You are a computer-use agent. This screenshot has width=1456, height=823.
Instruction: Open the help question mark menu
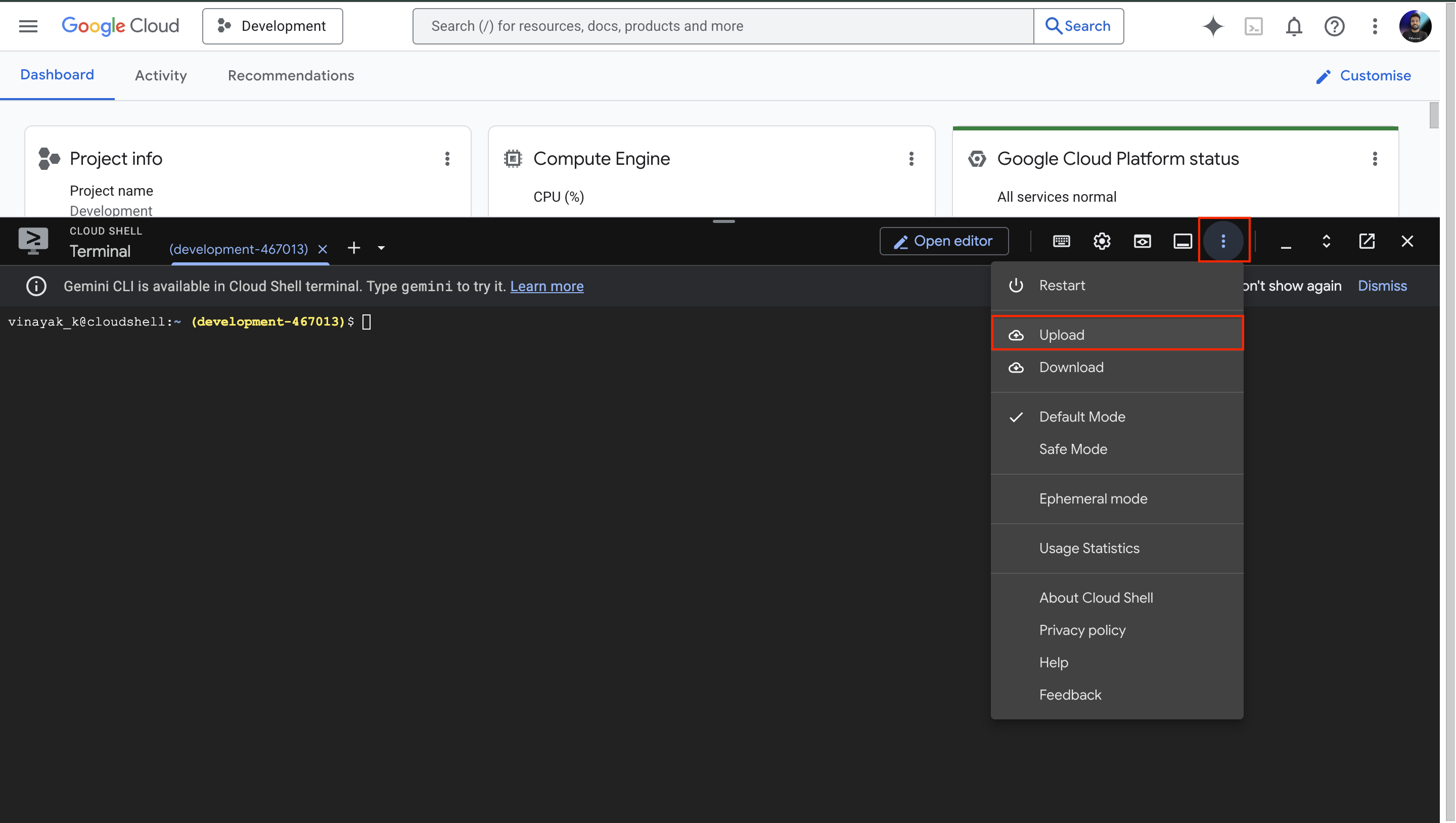coord(1335,26)
